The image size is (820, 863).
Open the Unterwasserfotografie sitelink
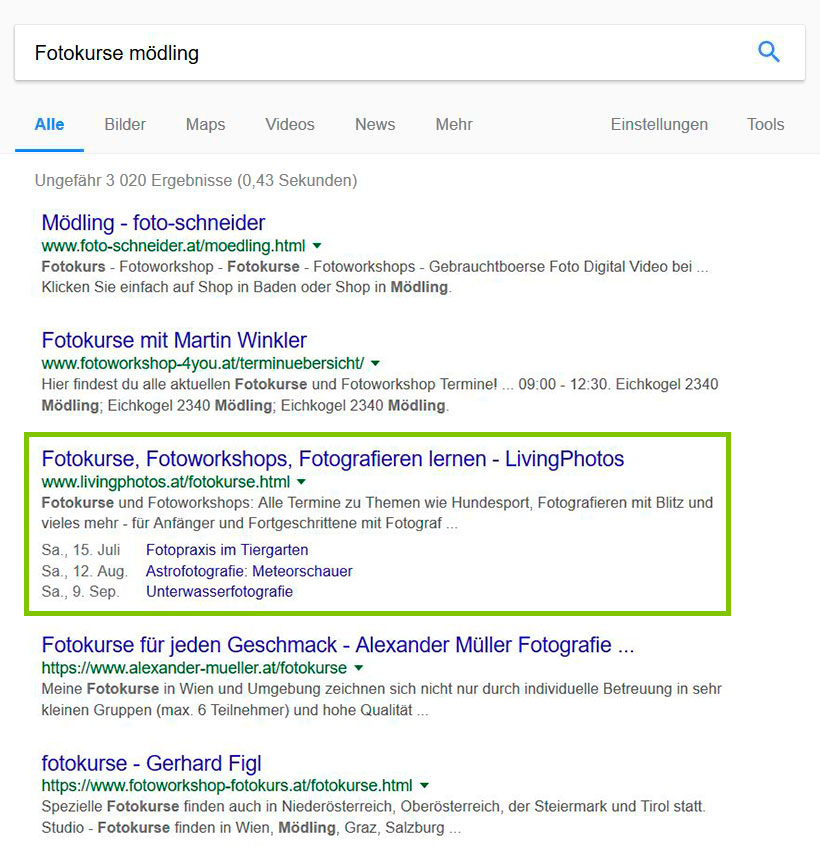(219, 592)
